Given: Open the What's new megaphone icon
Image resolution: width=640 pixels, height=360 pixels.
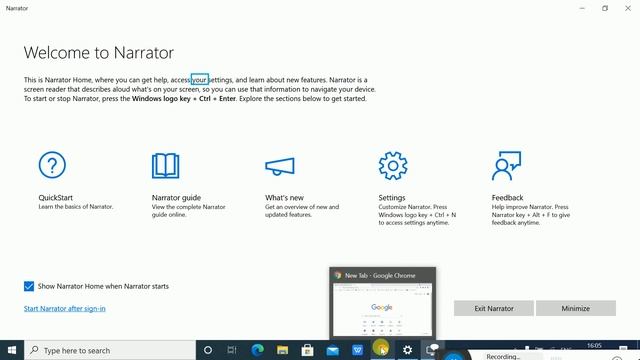Looking at the screenshot, I should (x=280, y=167).
